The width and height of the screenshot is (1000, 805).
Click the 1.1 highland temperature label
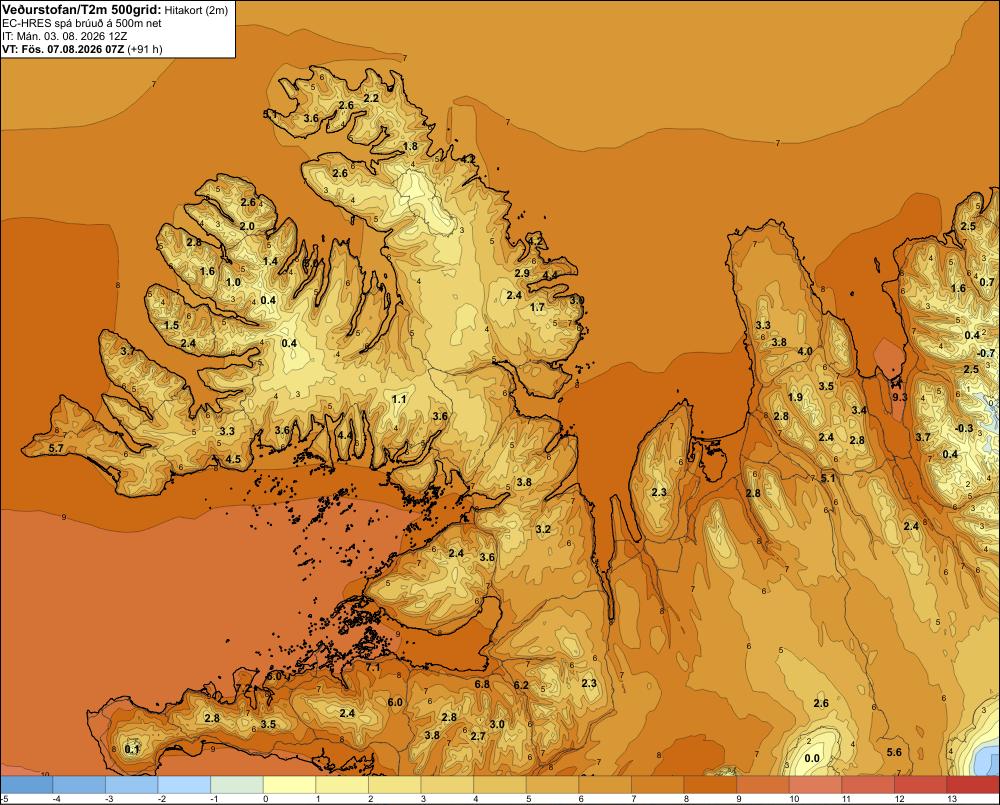tap(399, 399)
